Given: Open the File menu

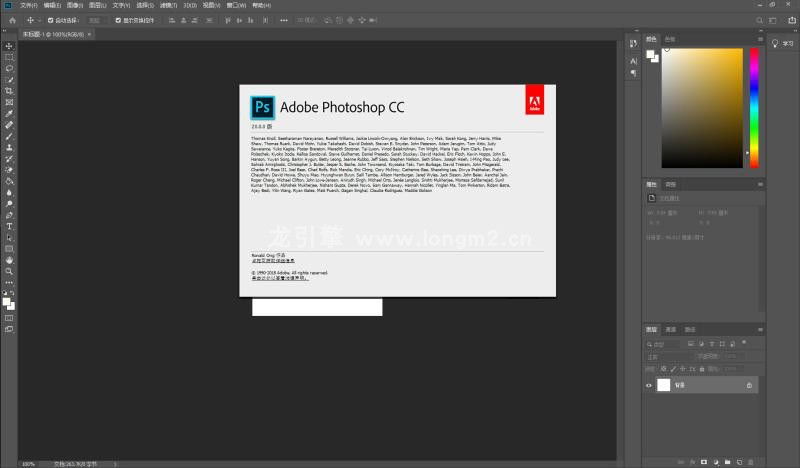Looking at the screenshot, I should pyautogui.click(x=29, y=5).
